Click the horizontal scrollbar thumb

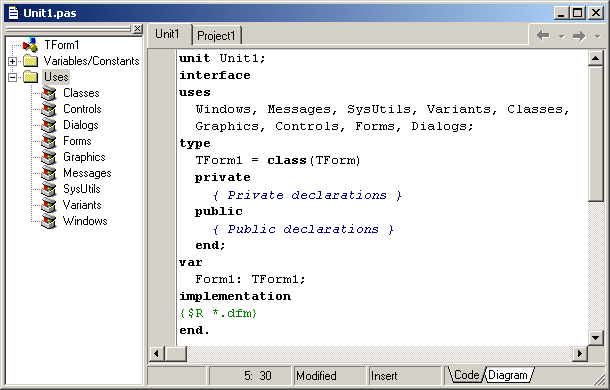coord(176,353)
